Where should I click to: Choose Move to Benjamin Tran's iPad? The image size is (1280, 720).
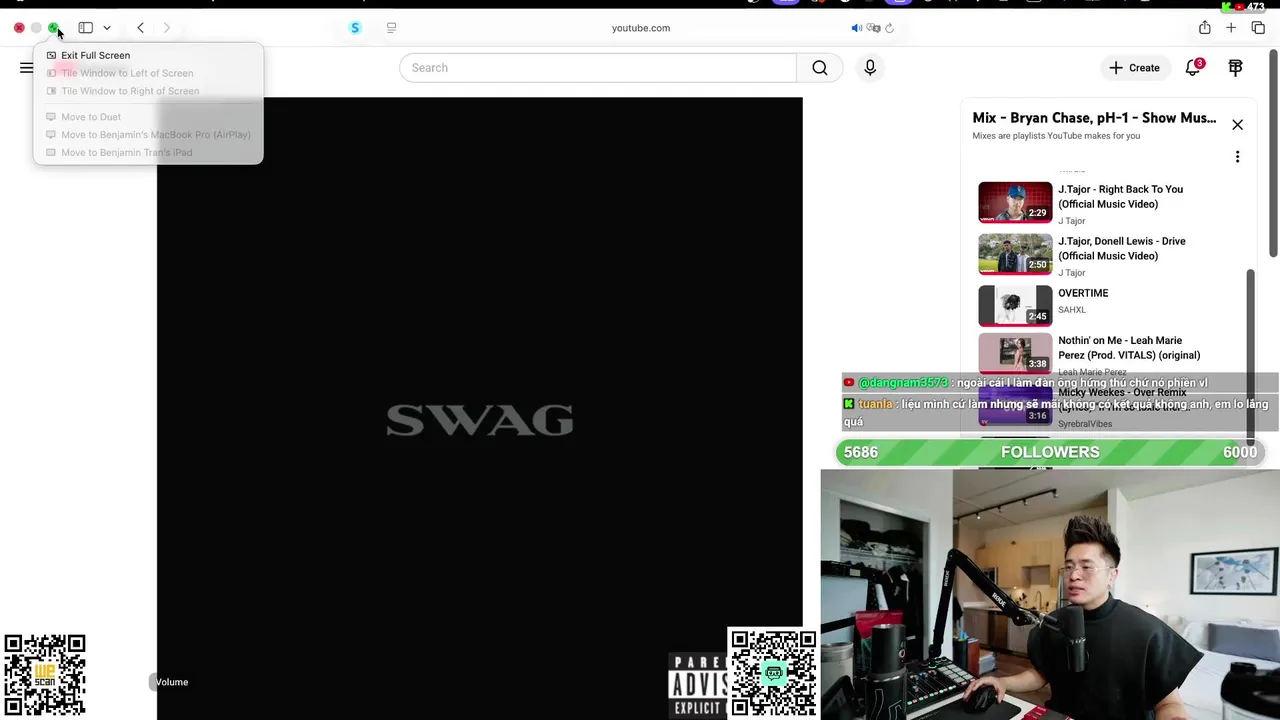[126, 153]
